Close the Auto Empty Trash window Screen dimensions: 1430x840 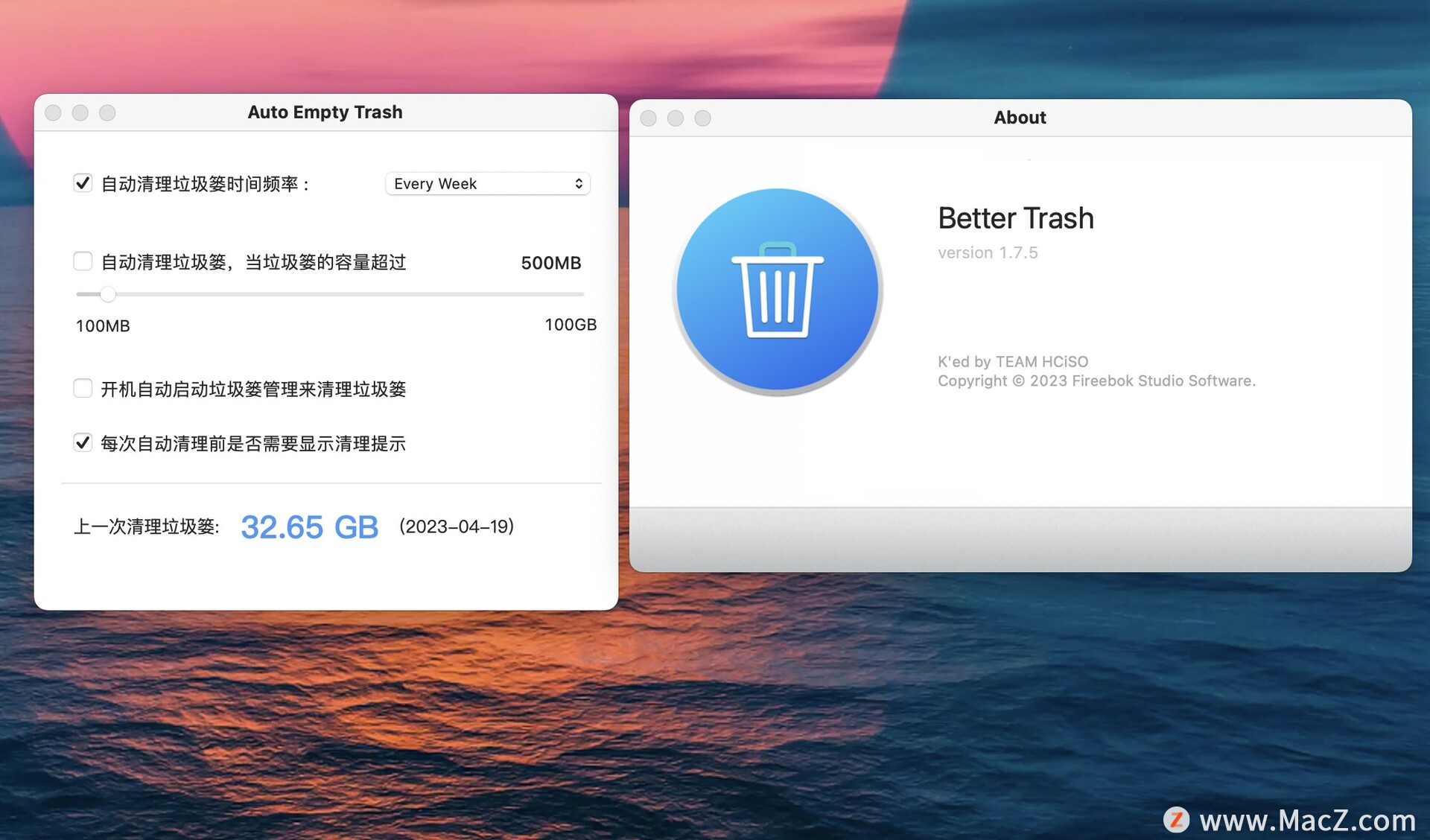point(53,112)
